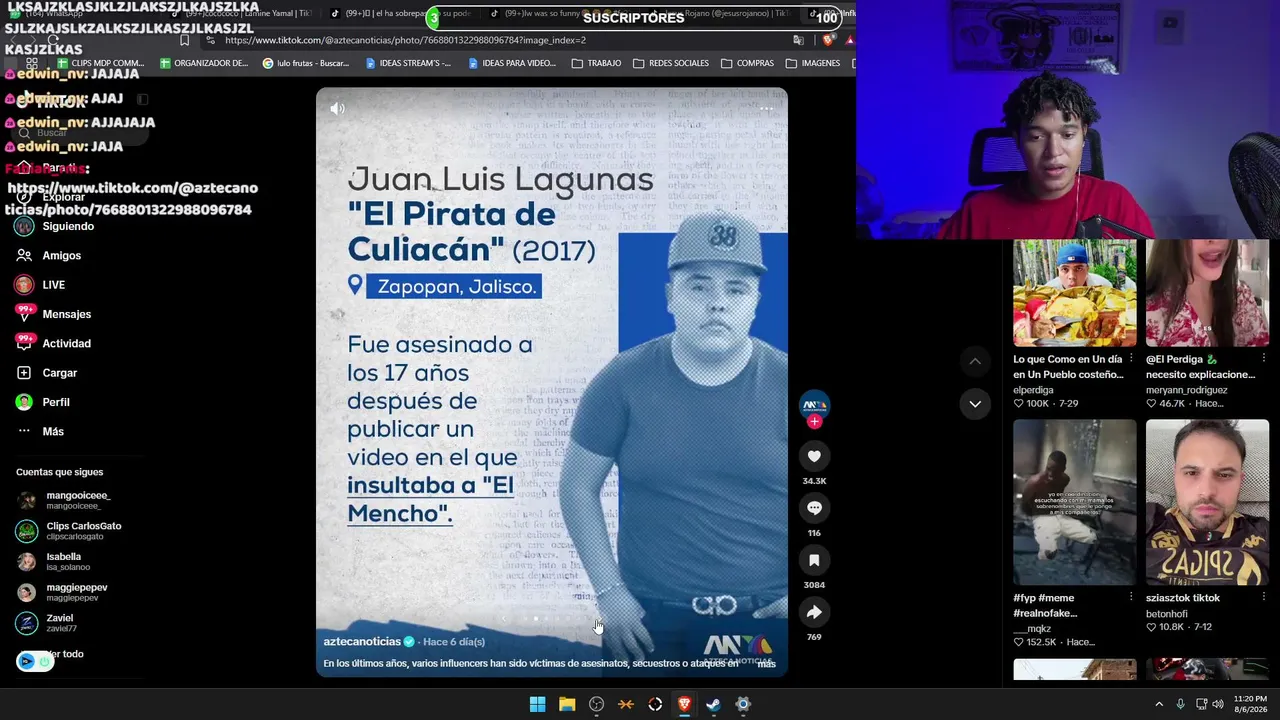Open the betonhofi author link
This screenshot has height=720, width=1280.
[x=1167, y=614]
